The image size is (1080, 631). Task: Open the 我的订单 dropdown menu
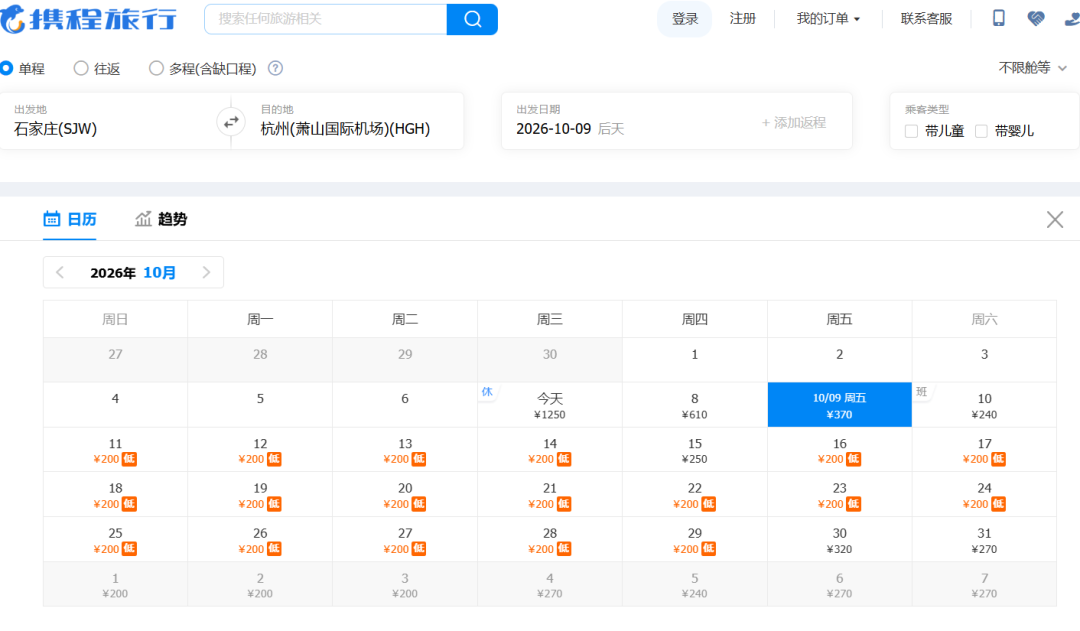[x=828, y=19]
